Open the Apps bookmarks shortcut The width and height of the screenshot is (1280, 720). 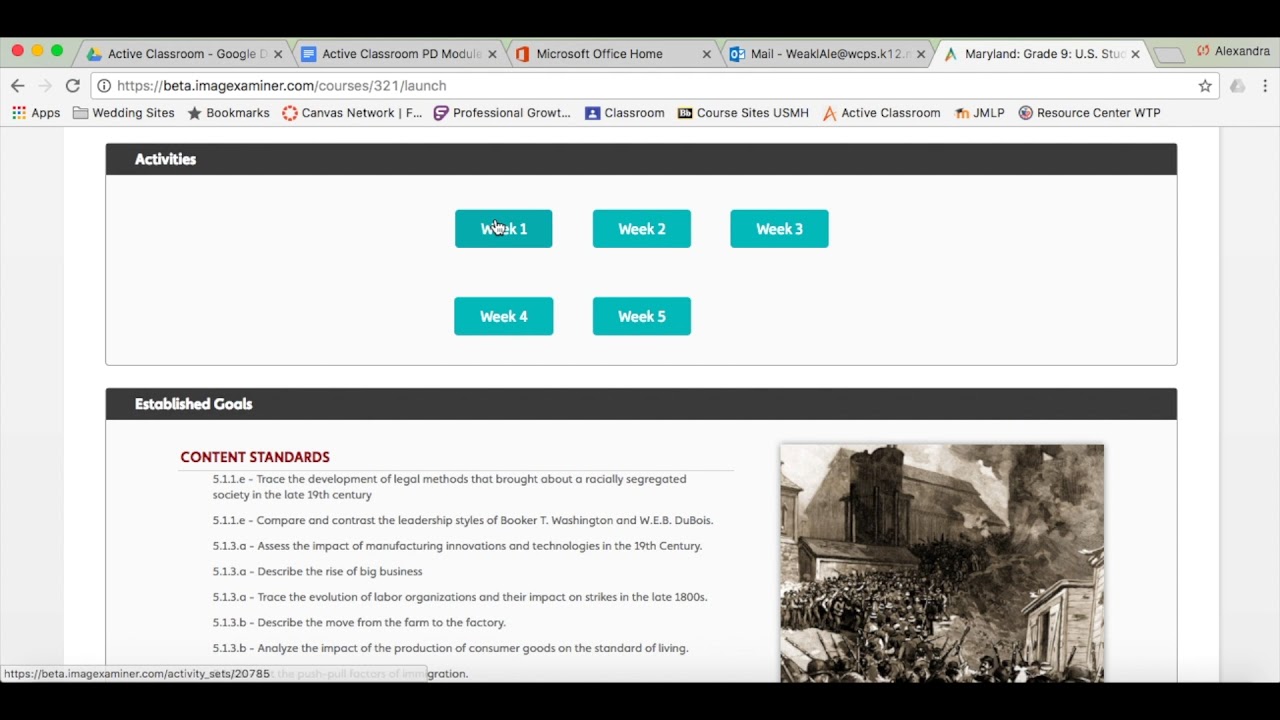pyautogui.click(x=36, y=113)
